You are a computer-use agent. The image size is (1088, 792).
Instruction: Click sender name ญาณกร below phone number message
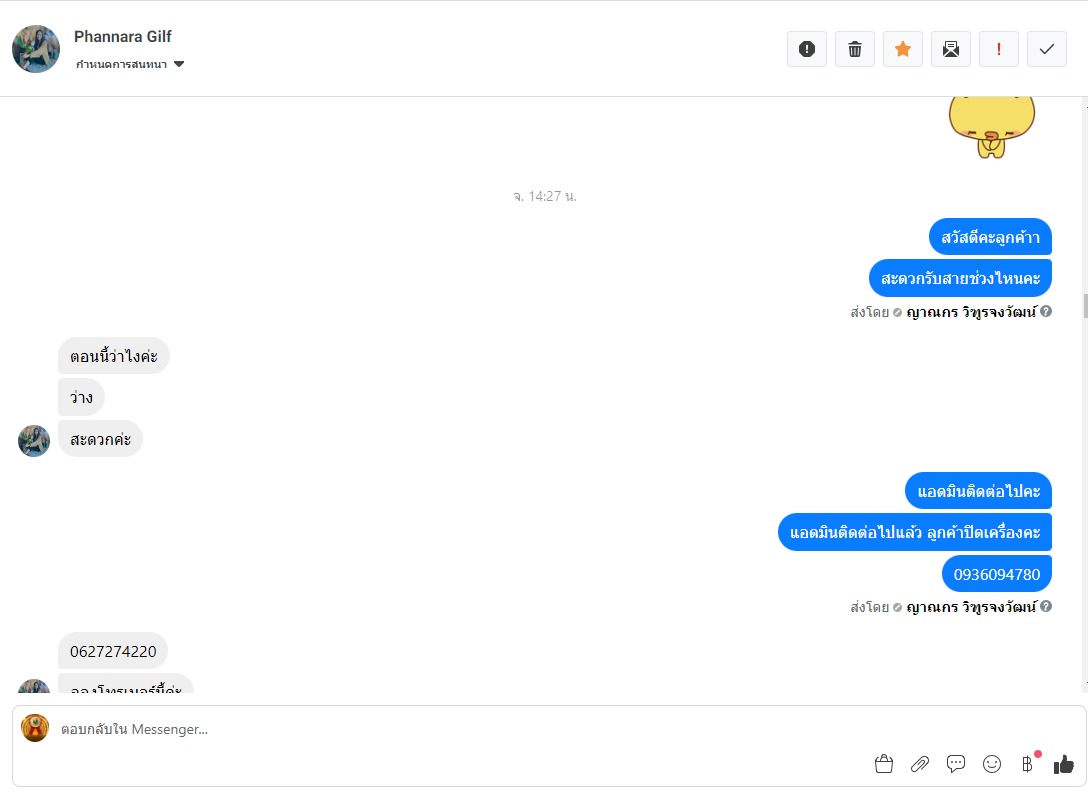click(971, 607)
